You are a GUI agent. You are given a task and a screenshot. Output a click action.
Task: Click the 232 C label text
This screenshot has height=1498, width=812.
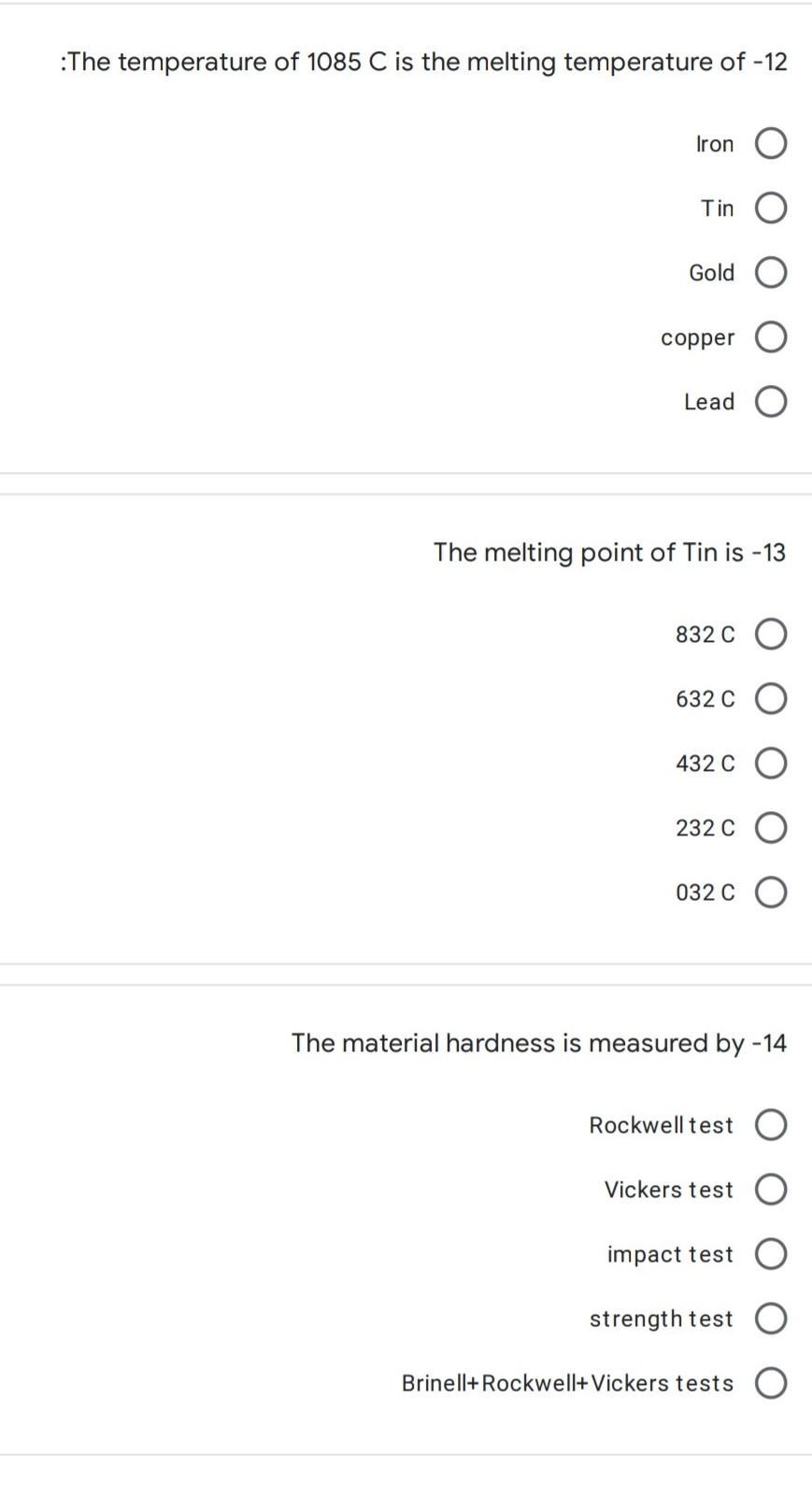click(x=705, y=828)
